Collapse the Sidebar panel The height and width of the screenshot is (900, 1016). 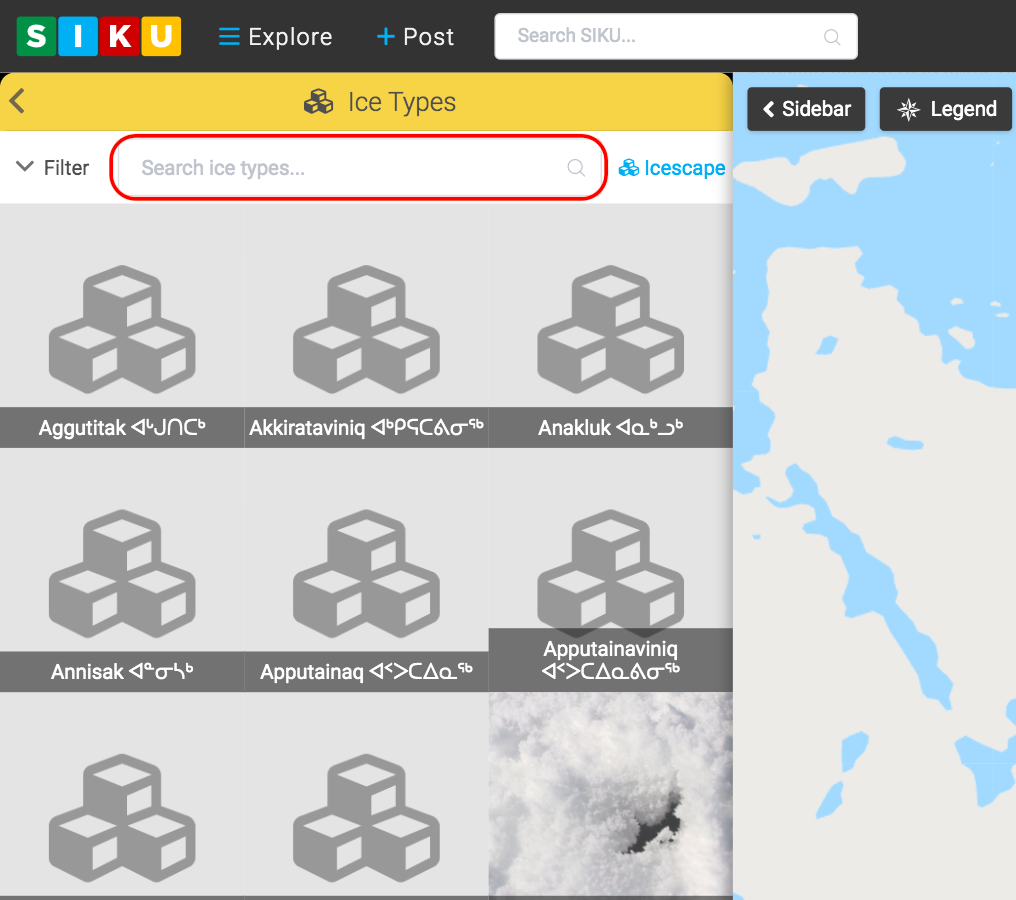(806, 109)
